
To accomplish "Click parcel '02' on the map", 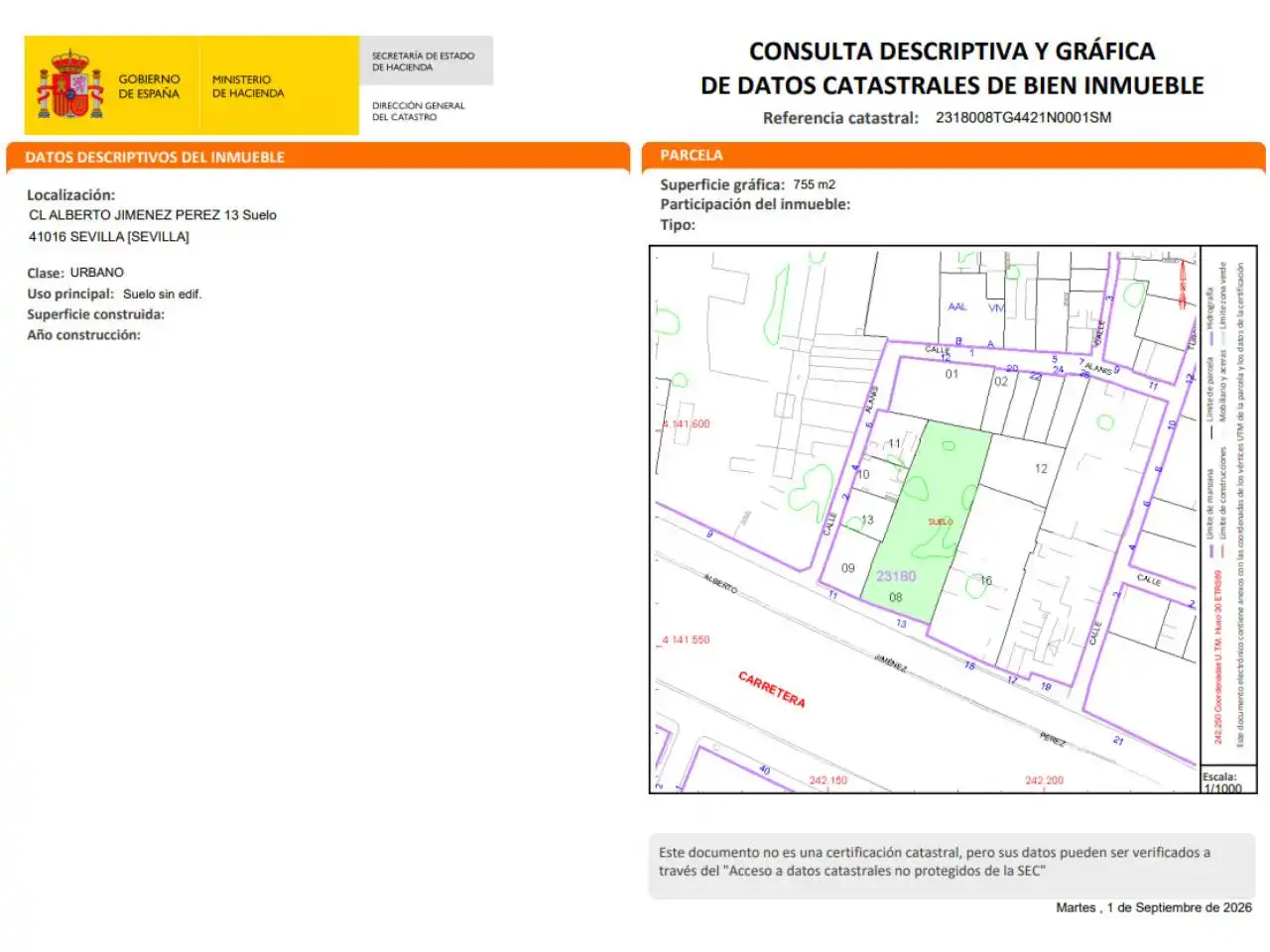I will pos(1001,381).
